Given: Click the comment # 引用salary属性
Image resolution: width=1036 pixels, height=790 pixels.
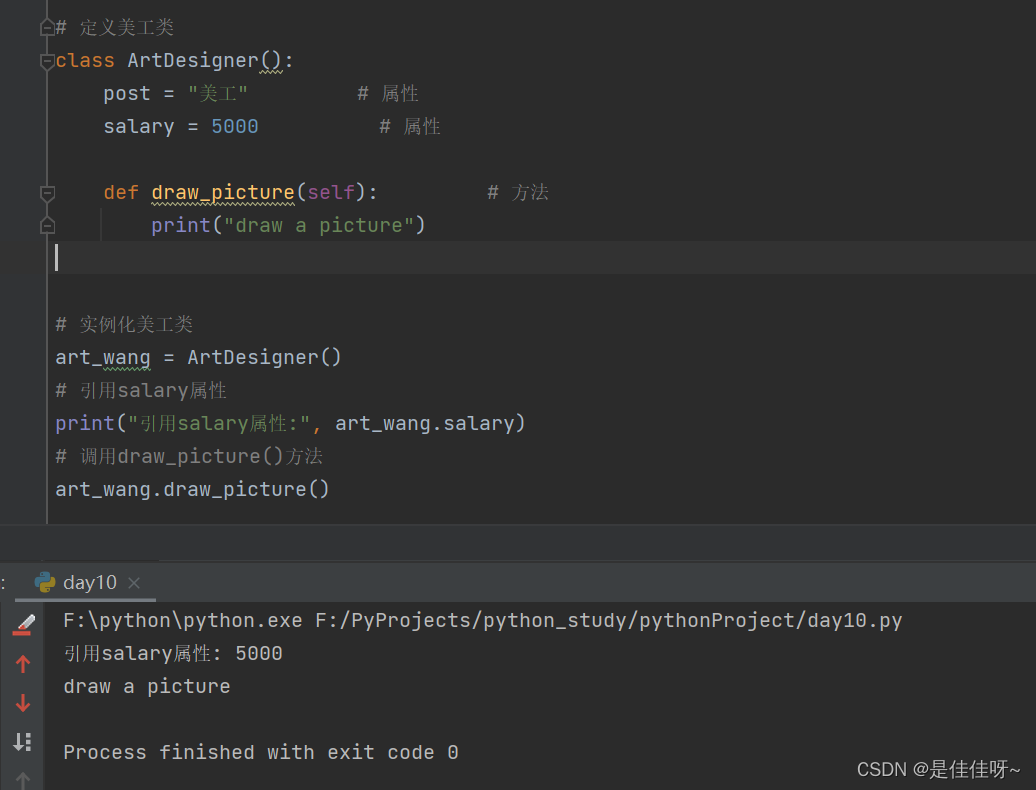Looking at the screenshot, I should coord(141,390).
